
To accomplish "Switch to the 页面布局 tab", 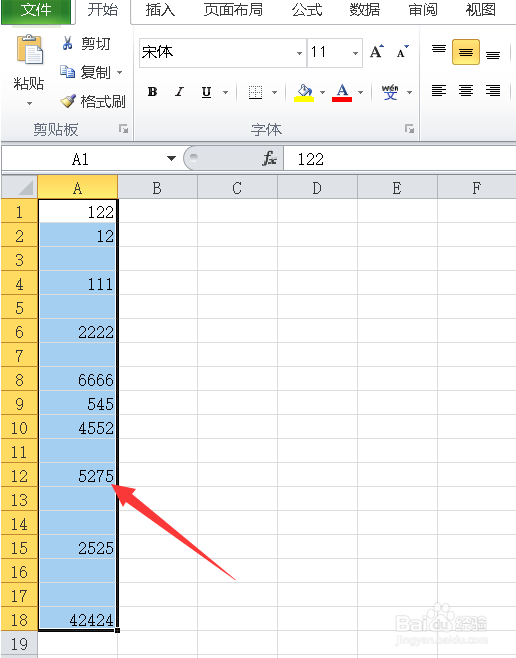I will (x=233, y=10).
